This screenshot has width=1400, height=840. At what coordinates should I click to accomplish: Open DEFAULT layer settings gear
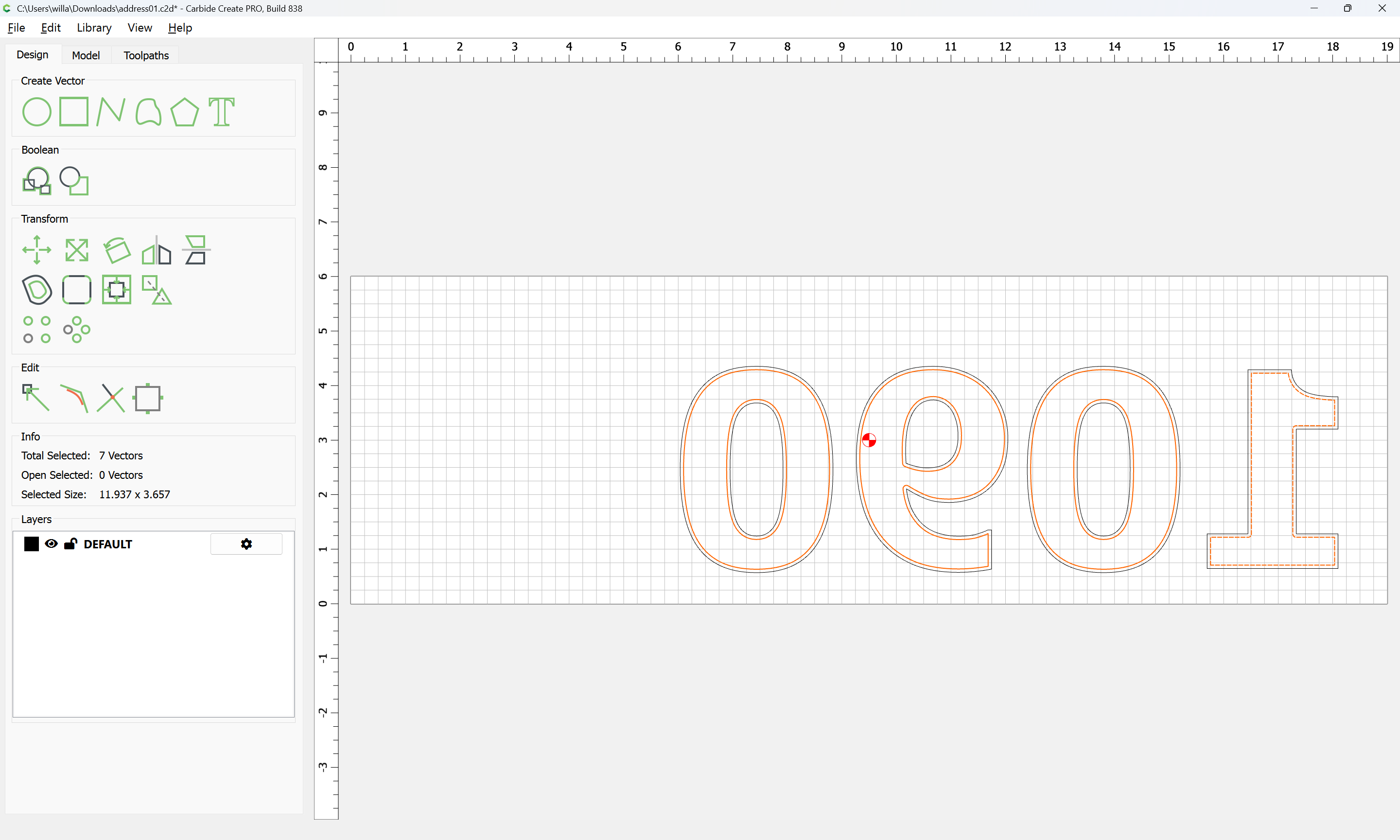pyautogui.click(x=246, y=544)
